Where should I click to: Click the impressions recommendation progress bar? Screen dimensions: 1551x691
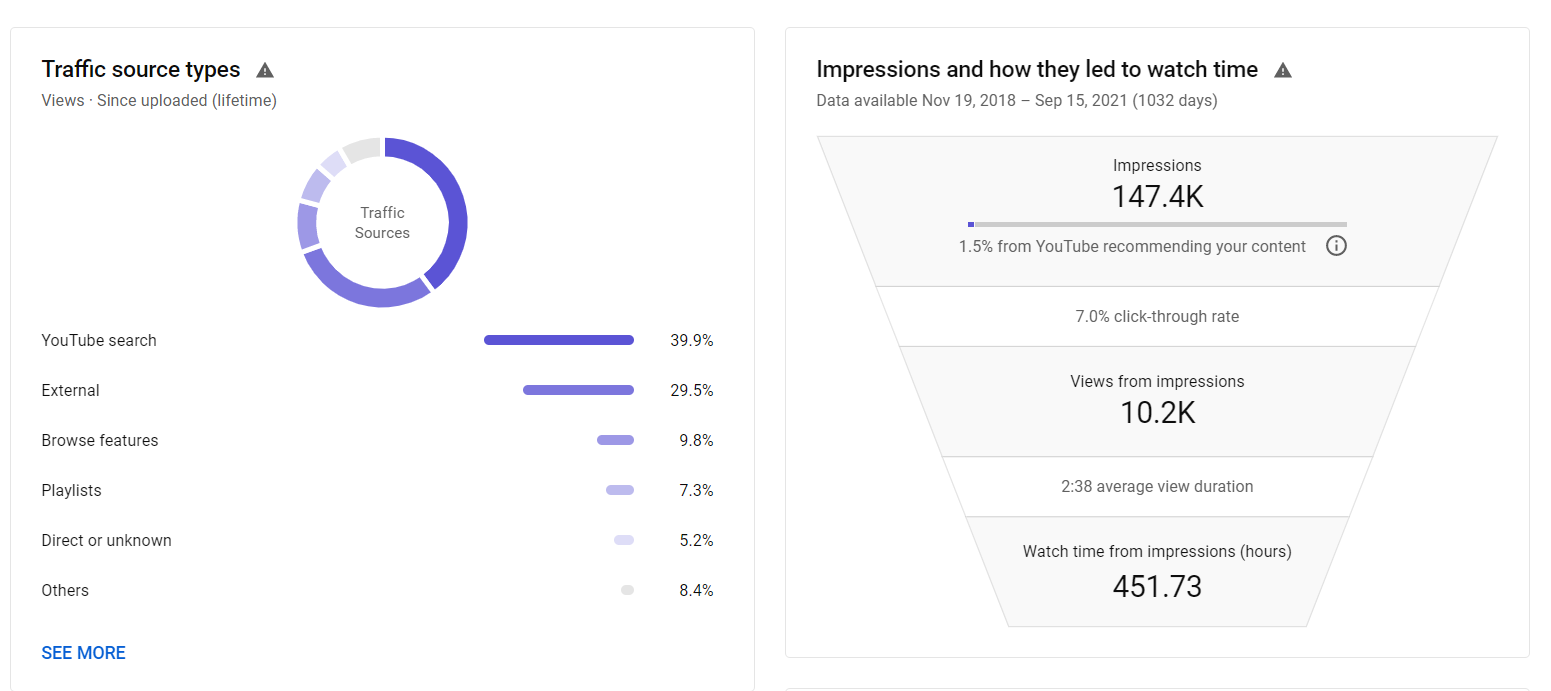coord(1157,224)
